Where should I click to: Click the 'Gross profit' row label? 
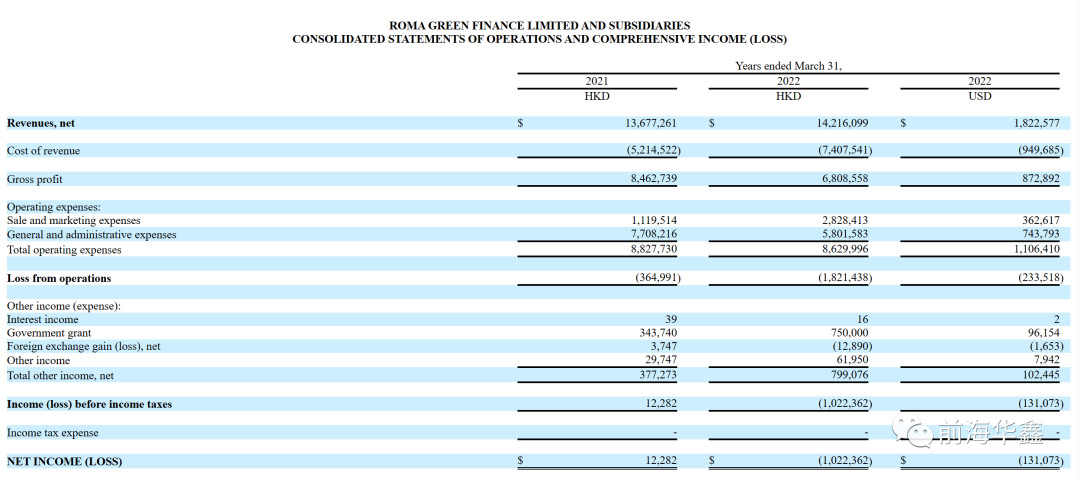[x=34, y=179]
